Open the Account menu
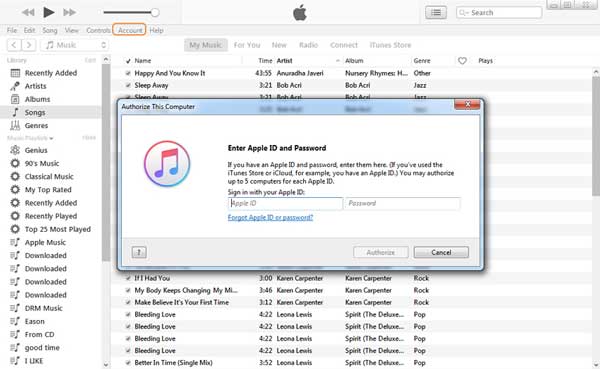 (x=129, y=30)
